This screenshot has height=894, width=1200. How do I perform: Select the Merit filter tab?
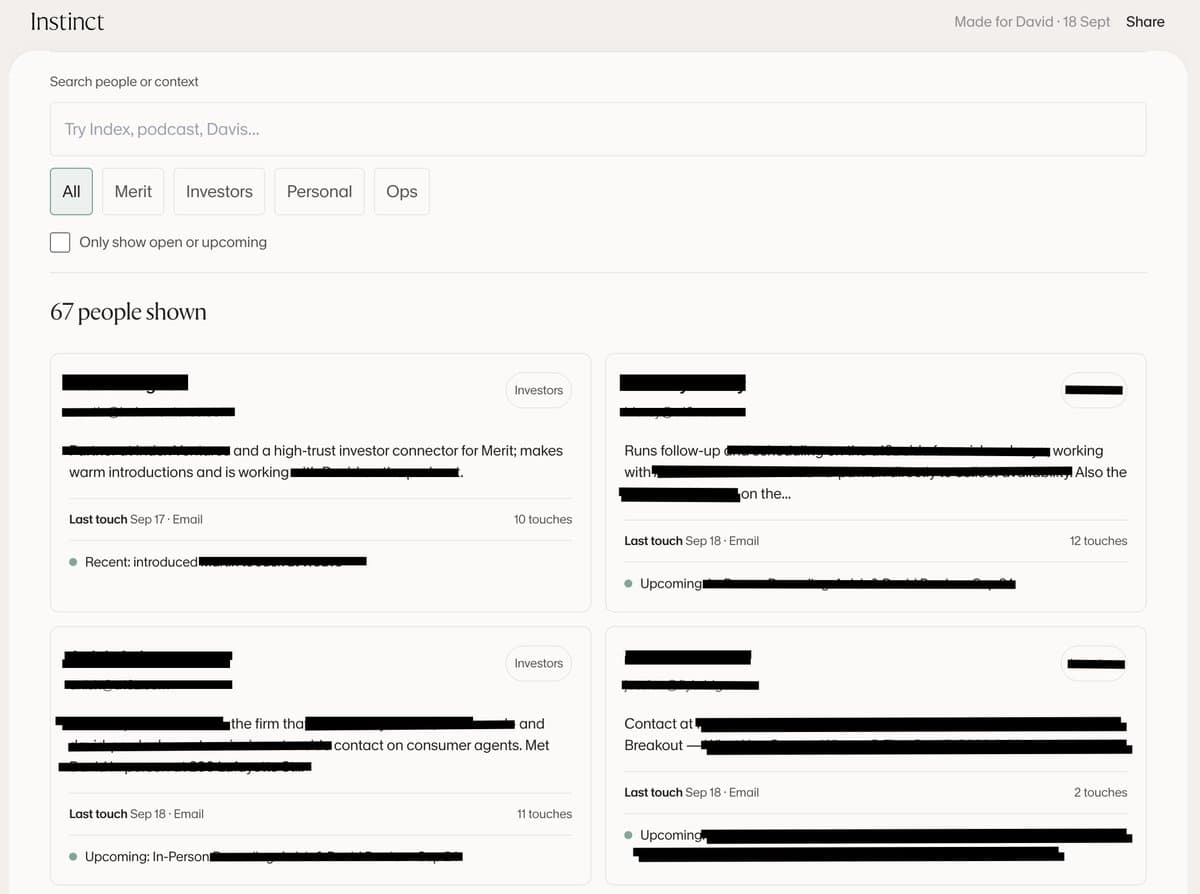133,191
